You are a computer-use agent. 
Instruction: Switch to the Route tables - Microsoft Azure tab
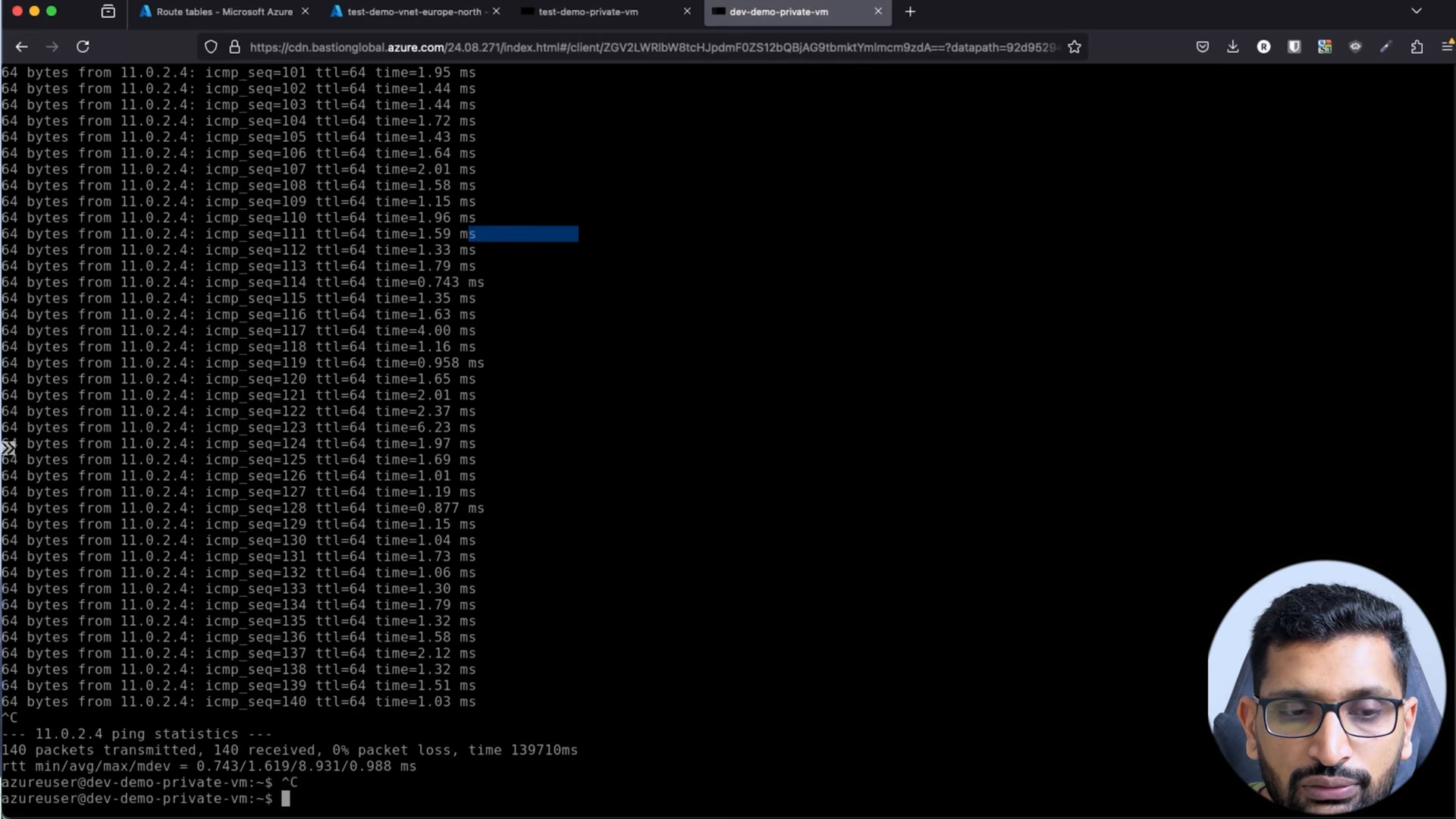(x=224, y=11)
